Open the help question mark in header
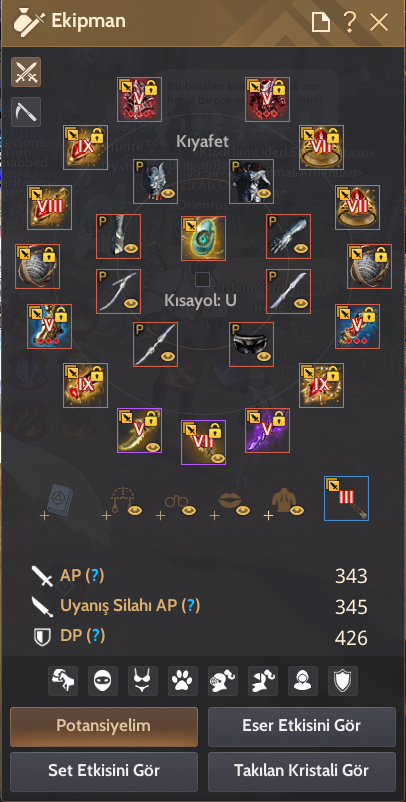Viewport: 406px width, 802px height. point(350,23)
